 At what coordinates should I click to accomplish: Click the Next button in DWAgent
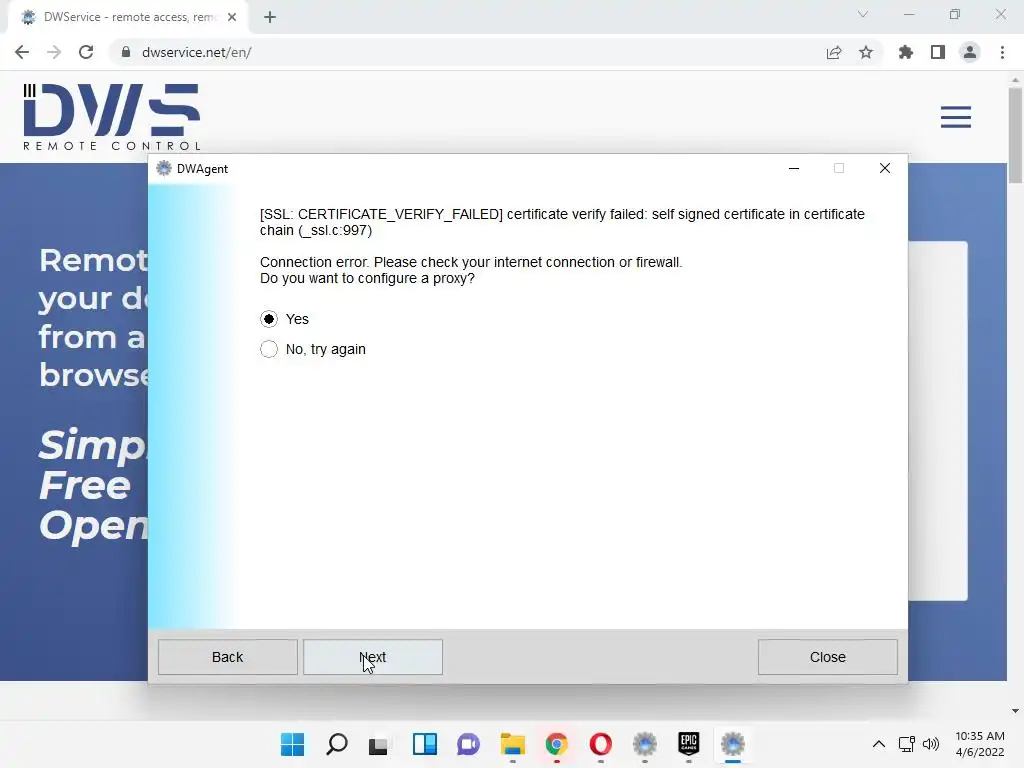373,657
